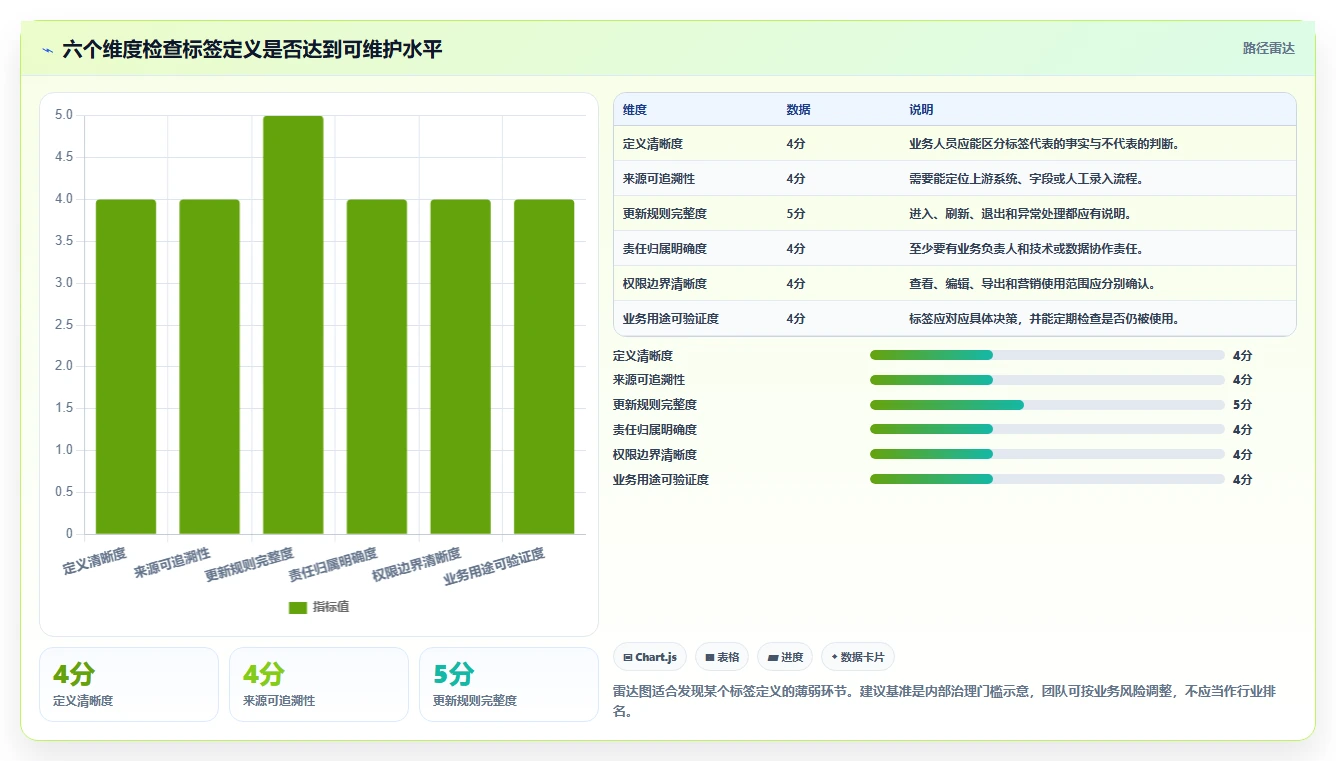Select the 表格 chip
This screenshot has width=1336, height=761.
(x=722, y=657)
